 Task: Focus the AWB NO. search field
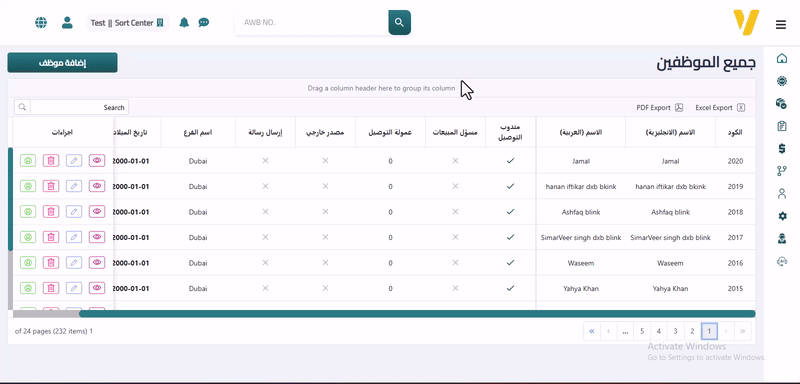click(311, 22)
